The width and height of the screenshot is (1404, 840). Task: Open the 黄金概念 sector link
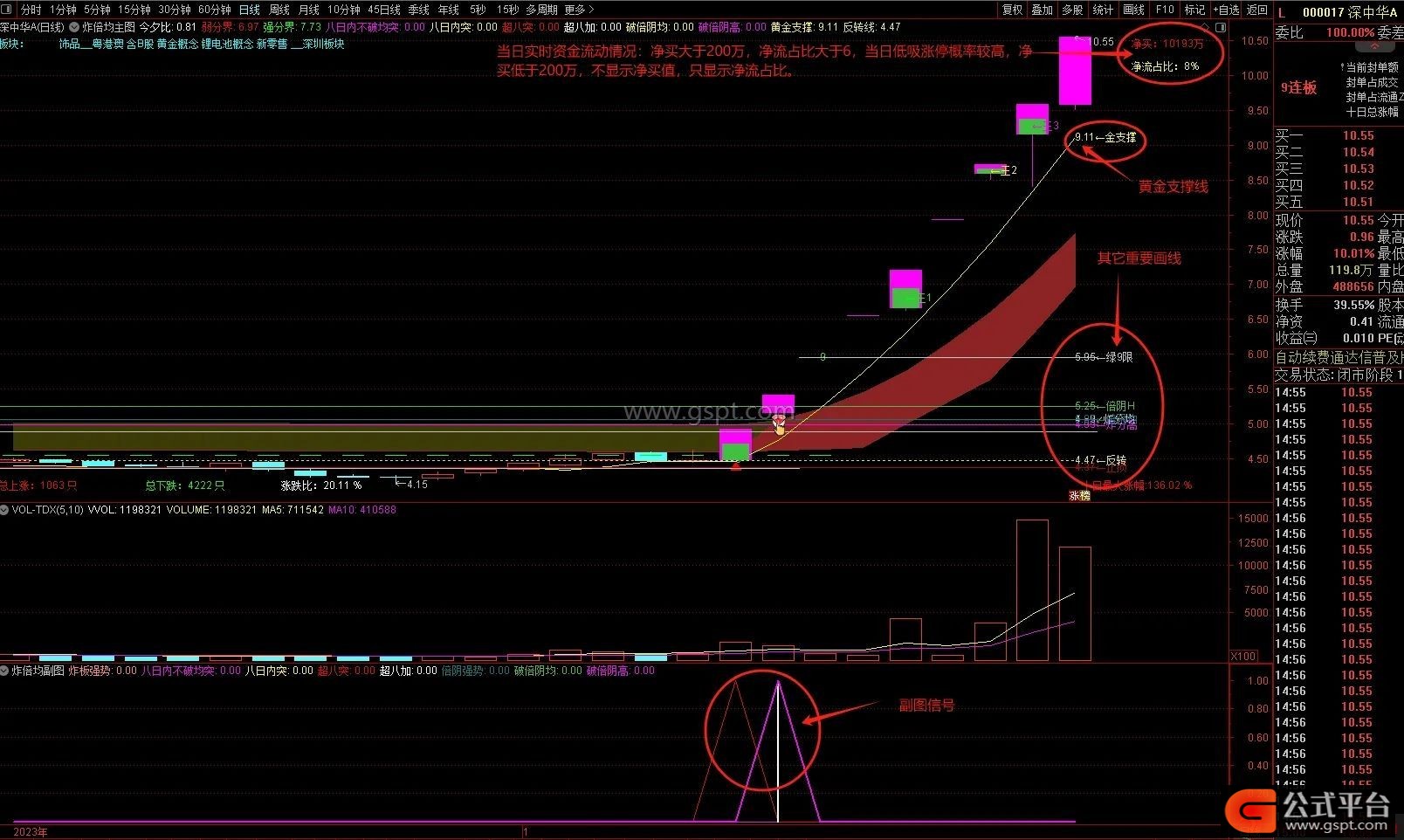click(177, 44)
